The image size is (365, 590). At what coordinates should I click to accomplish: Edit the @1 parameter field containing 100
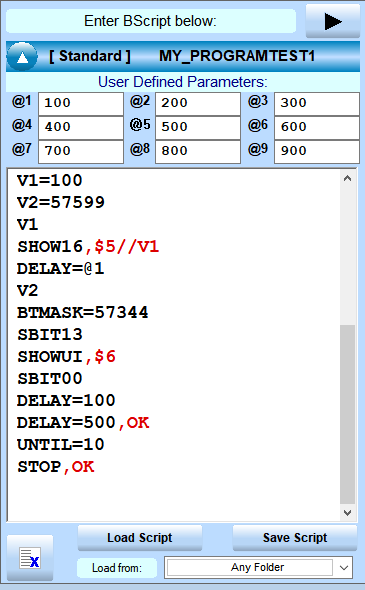click(x=81, y=103)
